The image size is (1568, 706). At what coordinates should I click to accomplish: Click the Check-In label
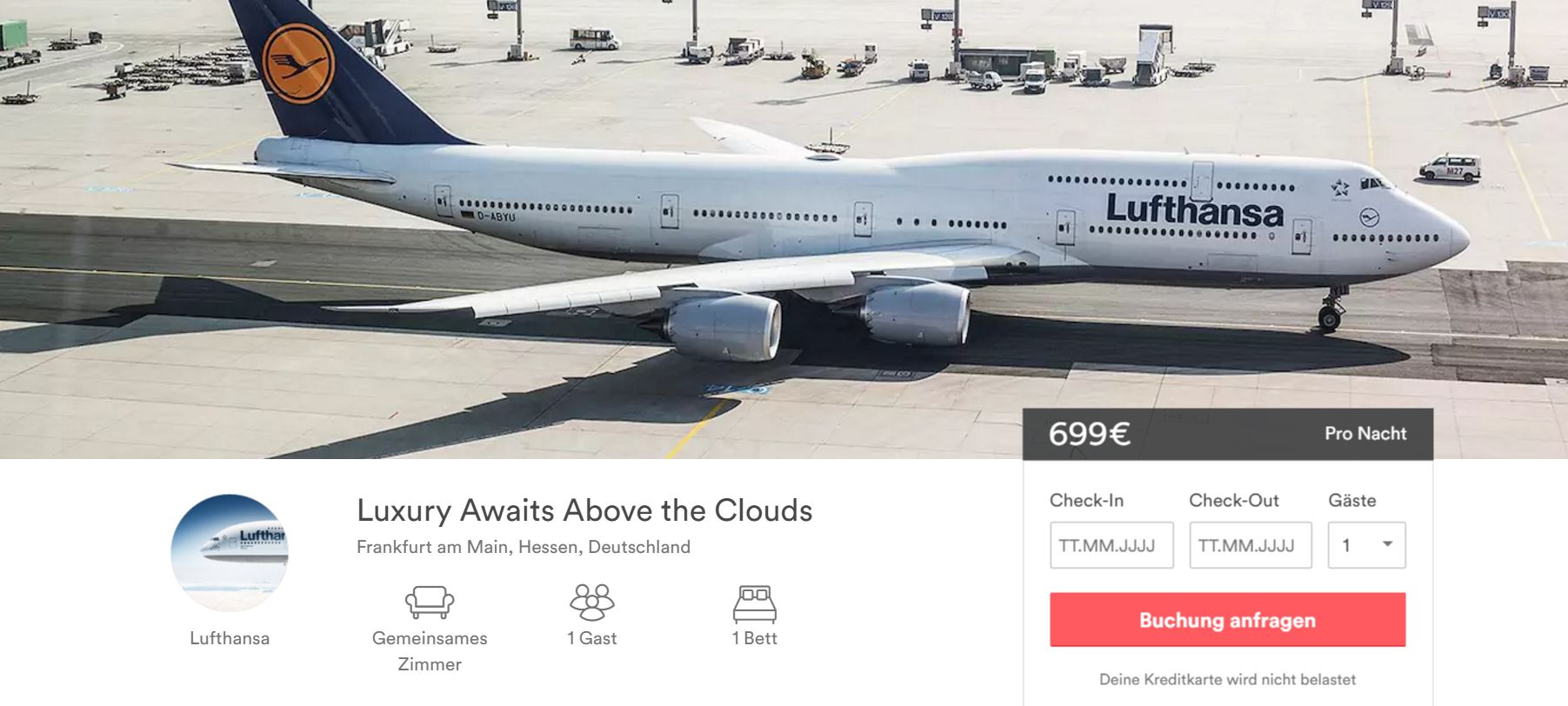(1086, 501)
